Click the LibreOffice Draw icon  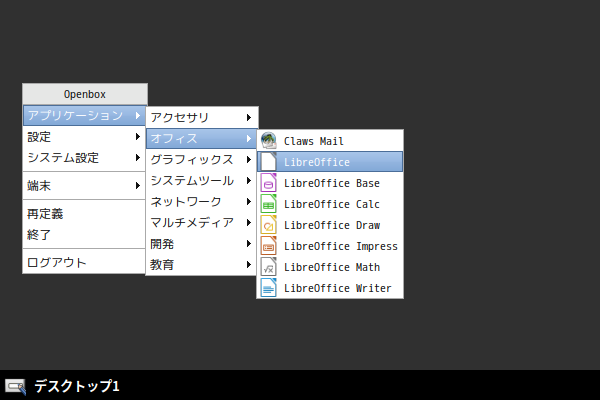(x=269, y=225)
